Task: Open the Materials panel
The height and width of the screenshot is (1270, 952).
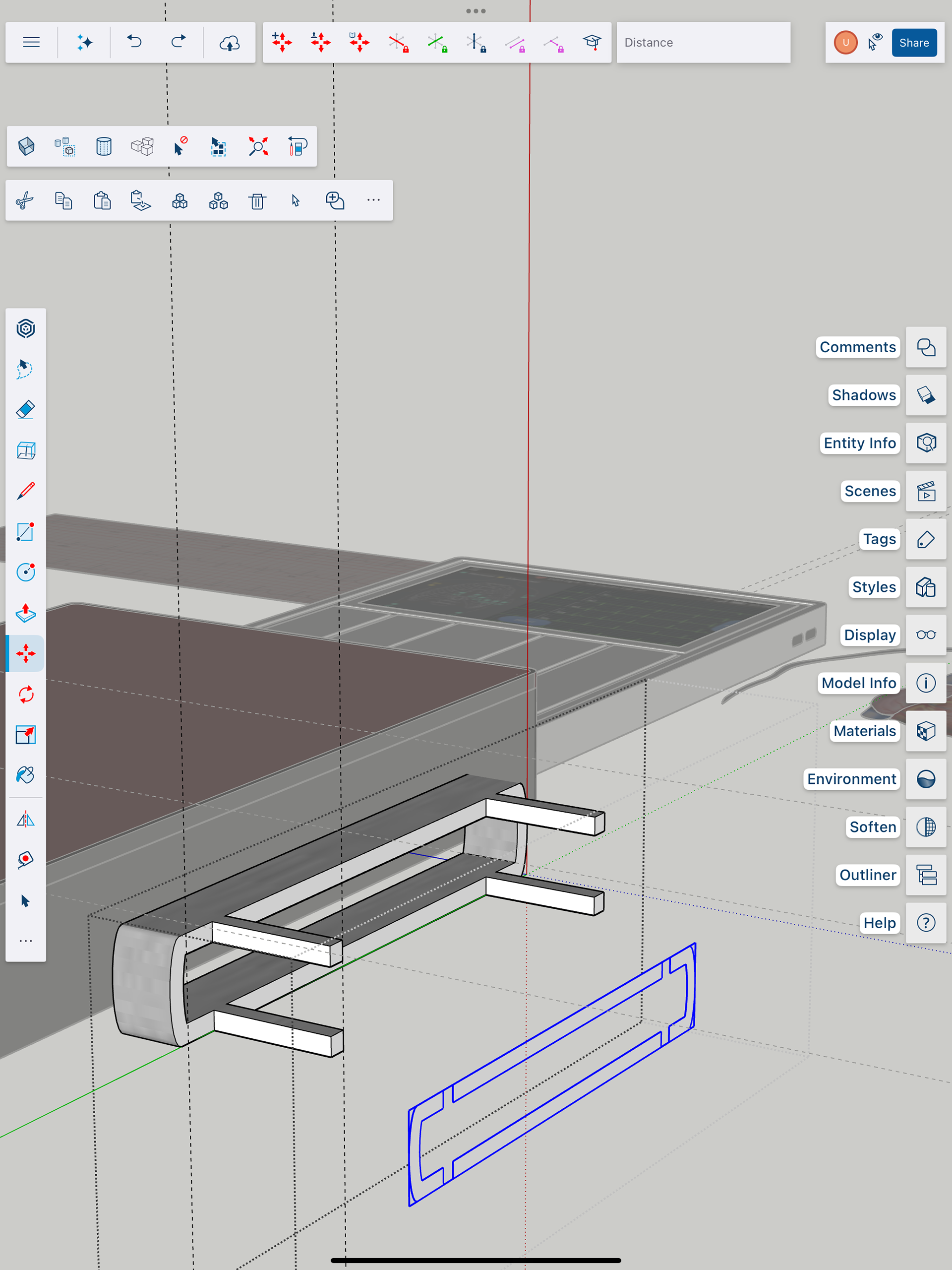Action: coord(926,731)
